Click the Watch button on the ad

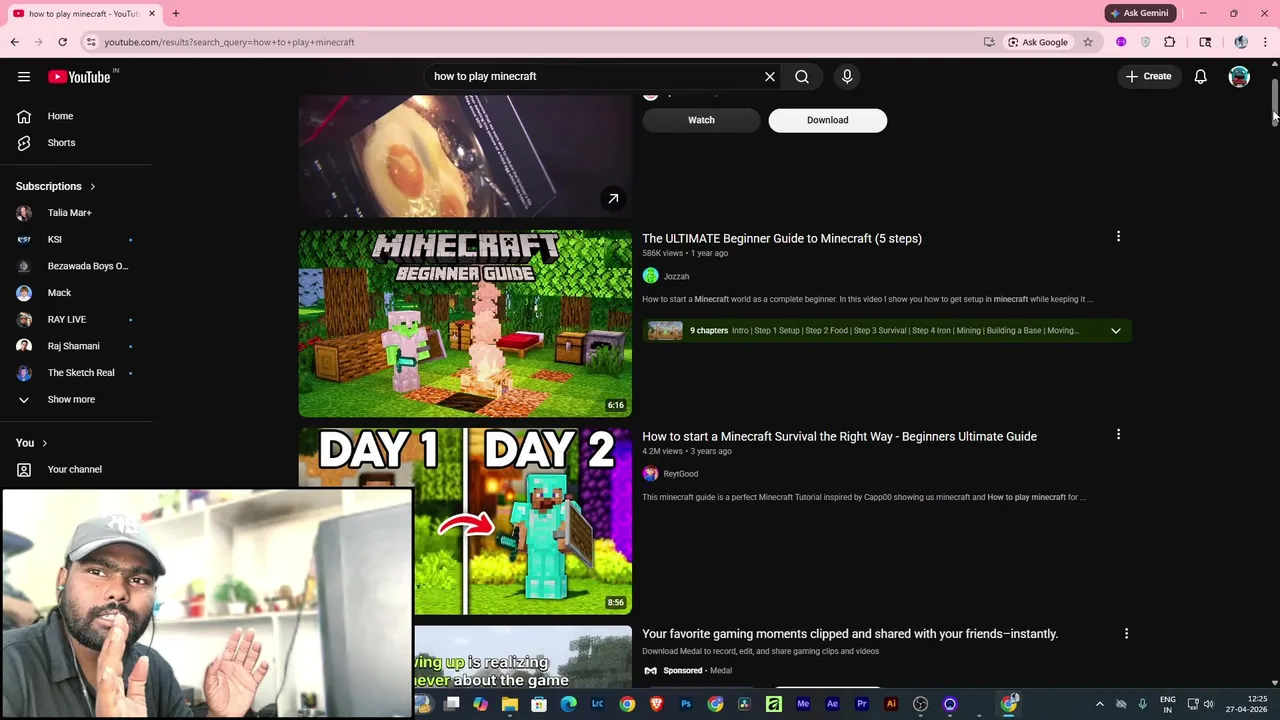tap(701, 120)
